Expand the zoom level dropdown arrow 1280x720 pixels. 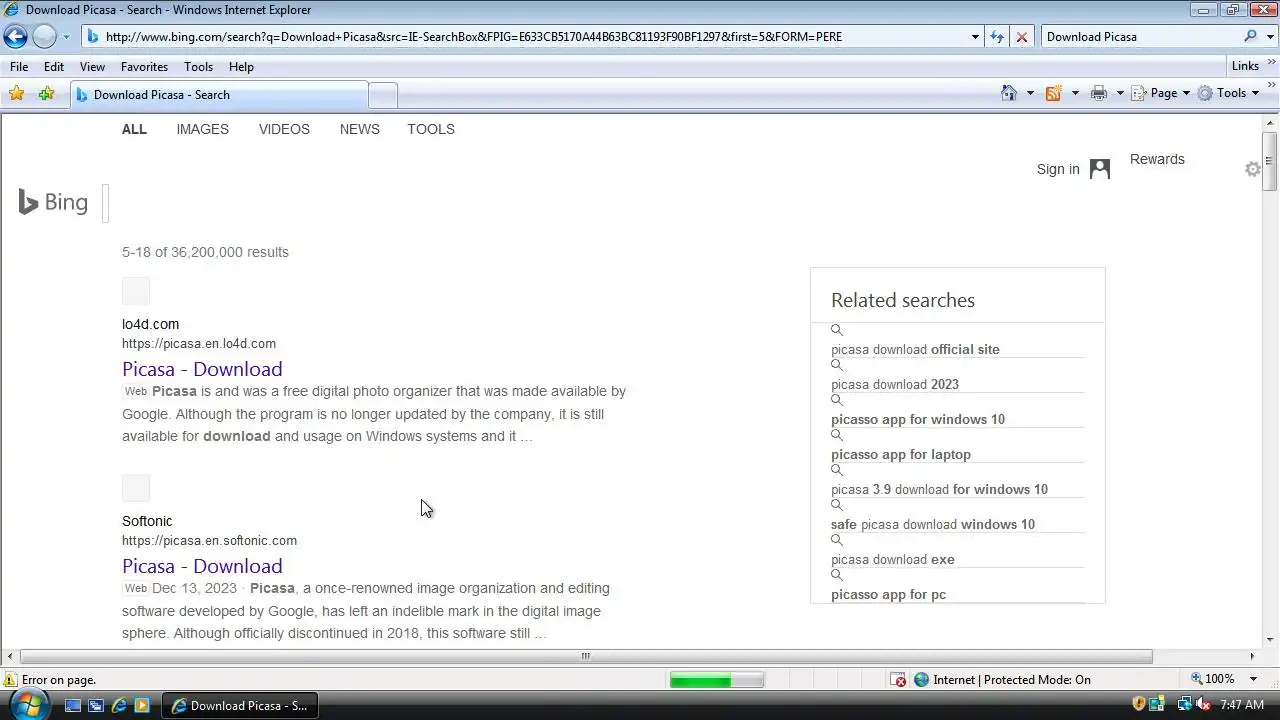pos(1253,680)
